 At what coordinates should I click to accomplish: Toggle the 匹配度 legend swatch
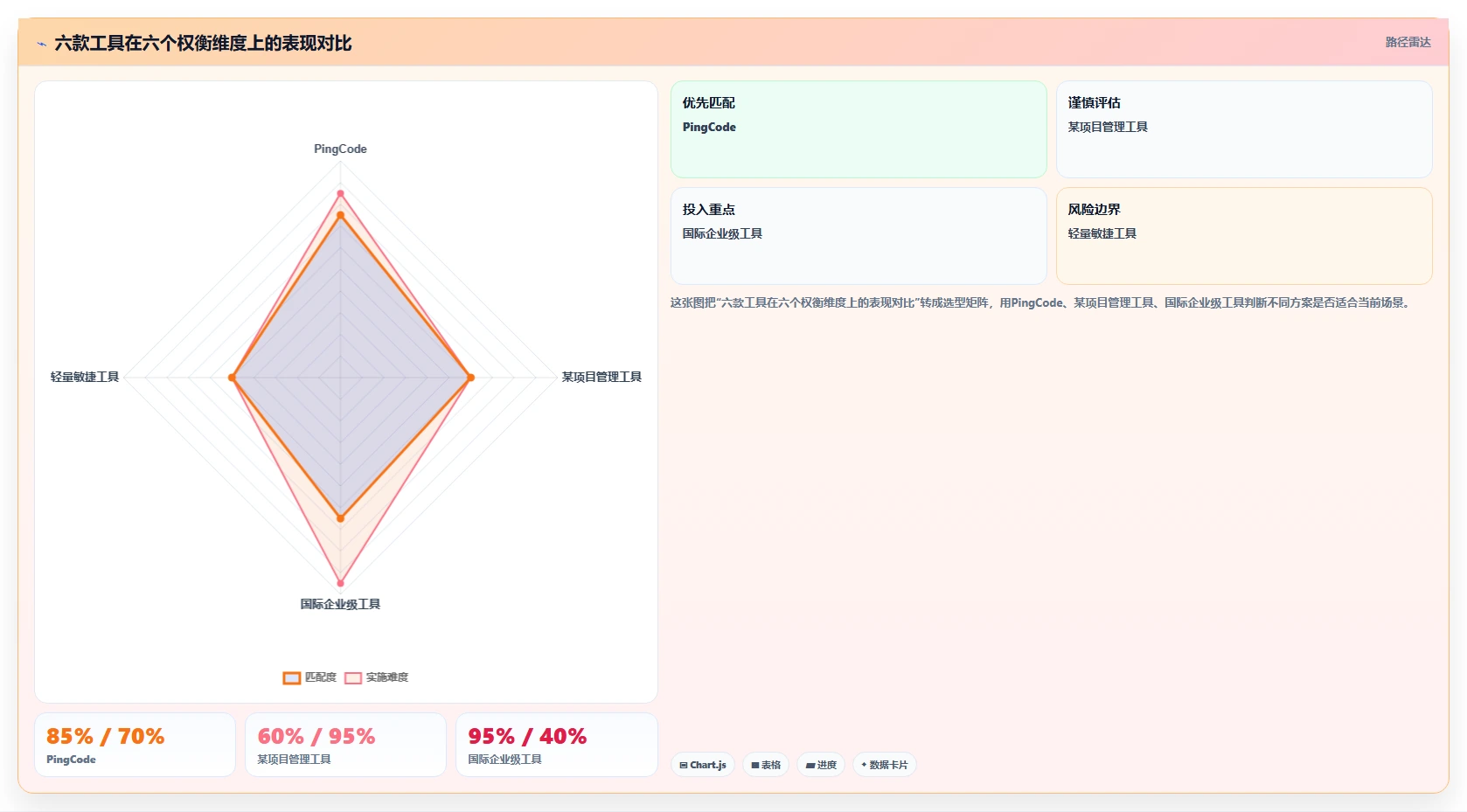tap(292, 677)
